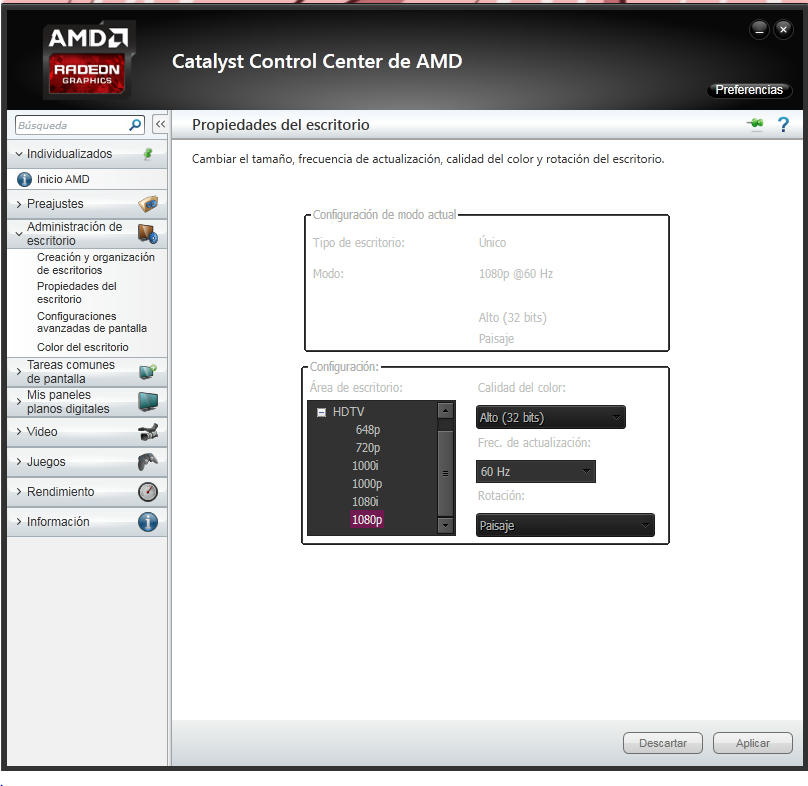Click the AMD Radeon Graphics logo
This screenshot has width=808, height=786.
click(x=88, y=59)
